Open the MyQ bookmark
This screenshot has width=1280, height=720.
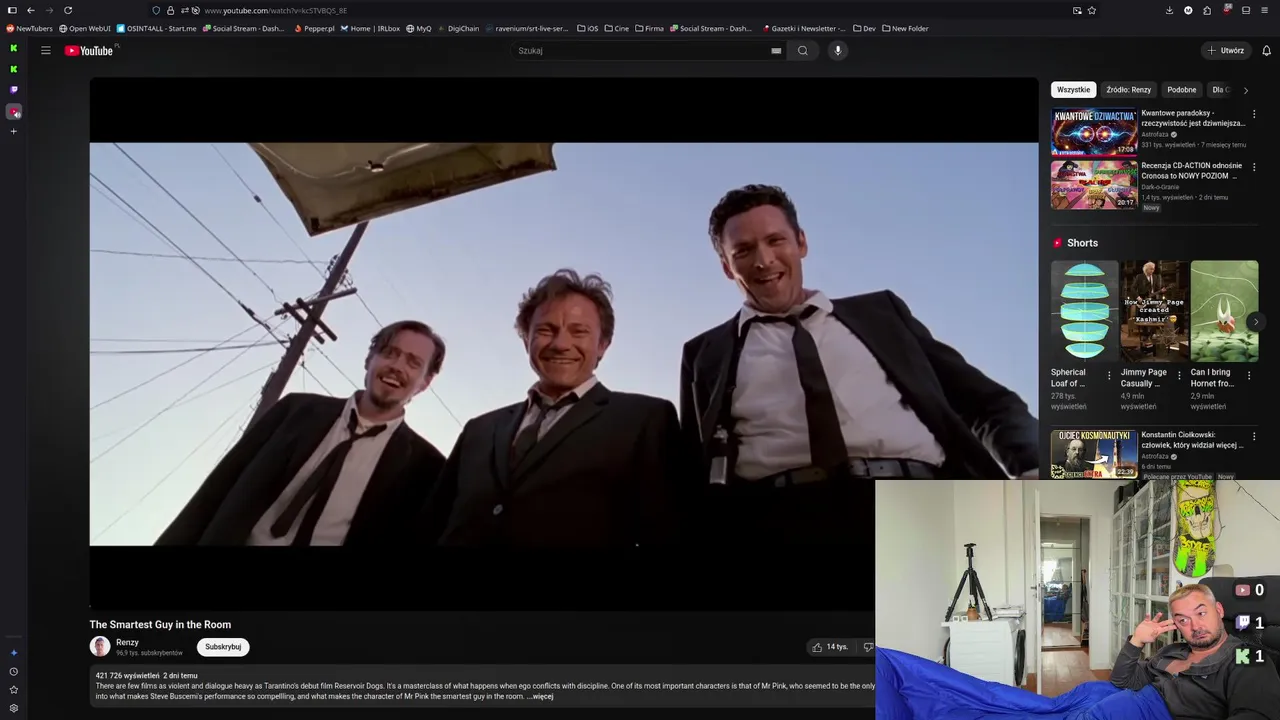[x=418, y=28]
